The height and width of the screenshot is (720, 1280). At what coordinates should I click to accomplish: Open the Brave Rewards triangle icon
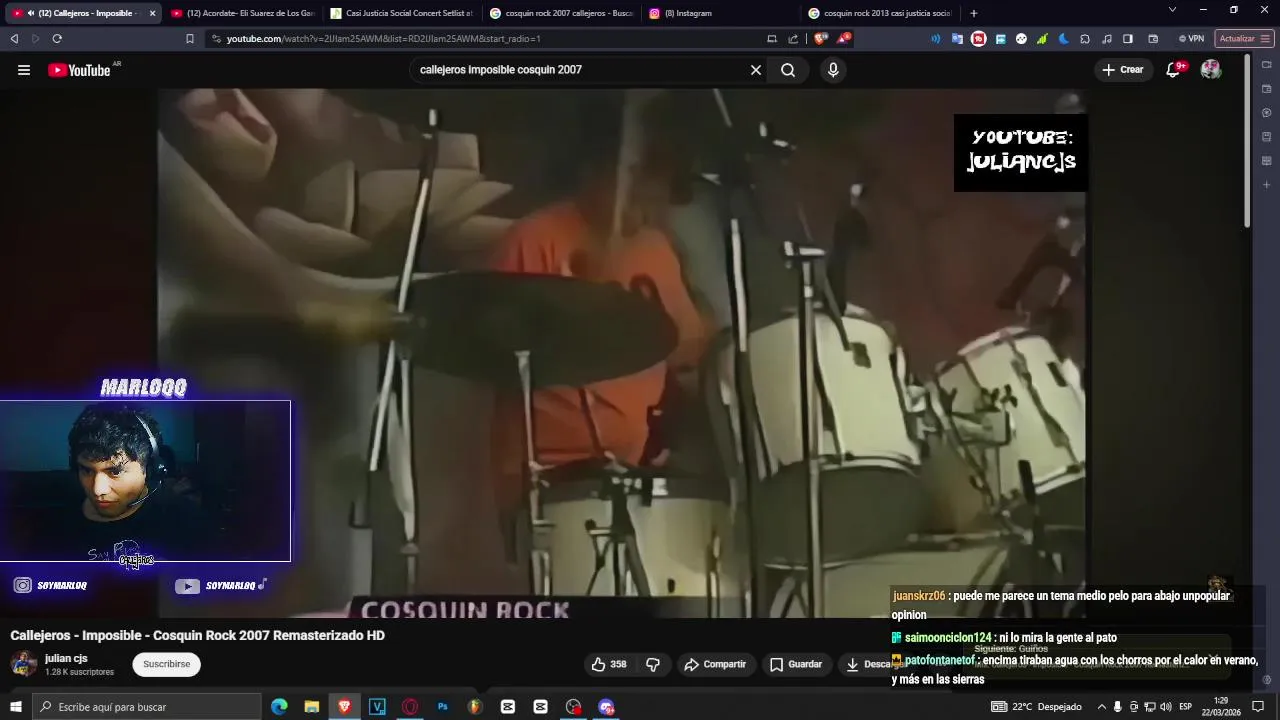844,39
